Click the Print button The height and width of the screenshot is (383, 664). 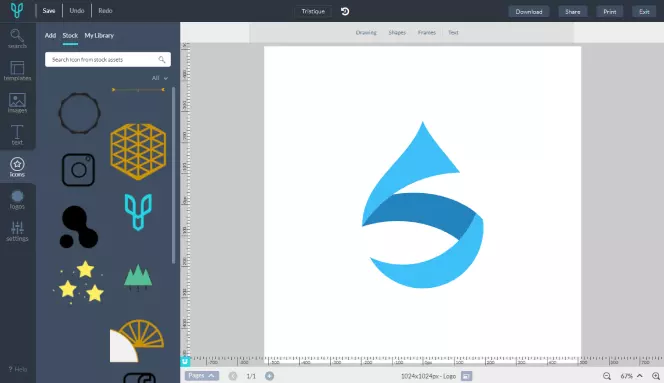pyautogui.click(x=610, y=11)
